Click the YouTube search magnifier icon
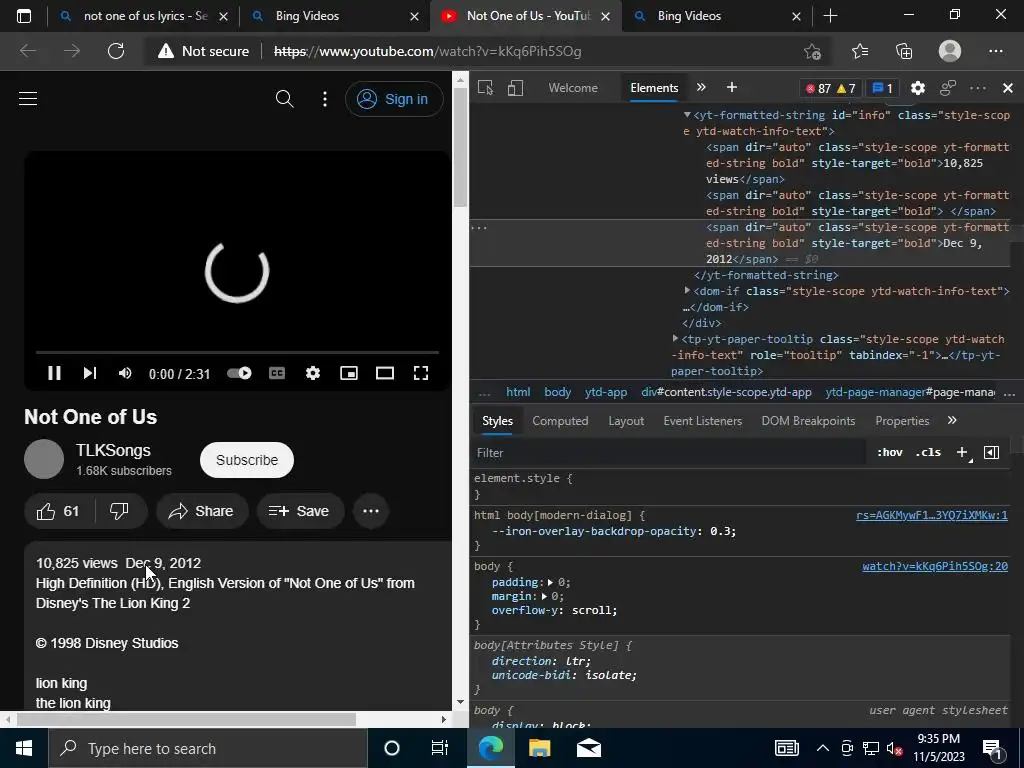The image size is (1024, 768). (x=284, y=99)
